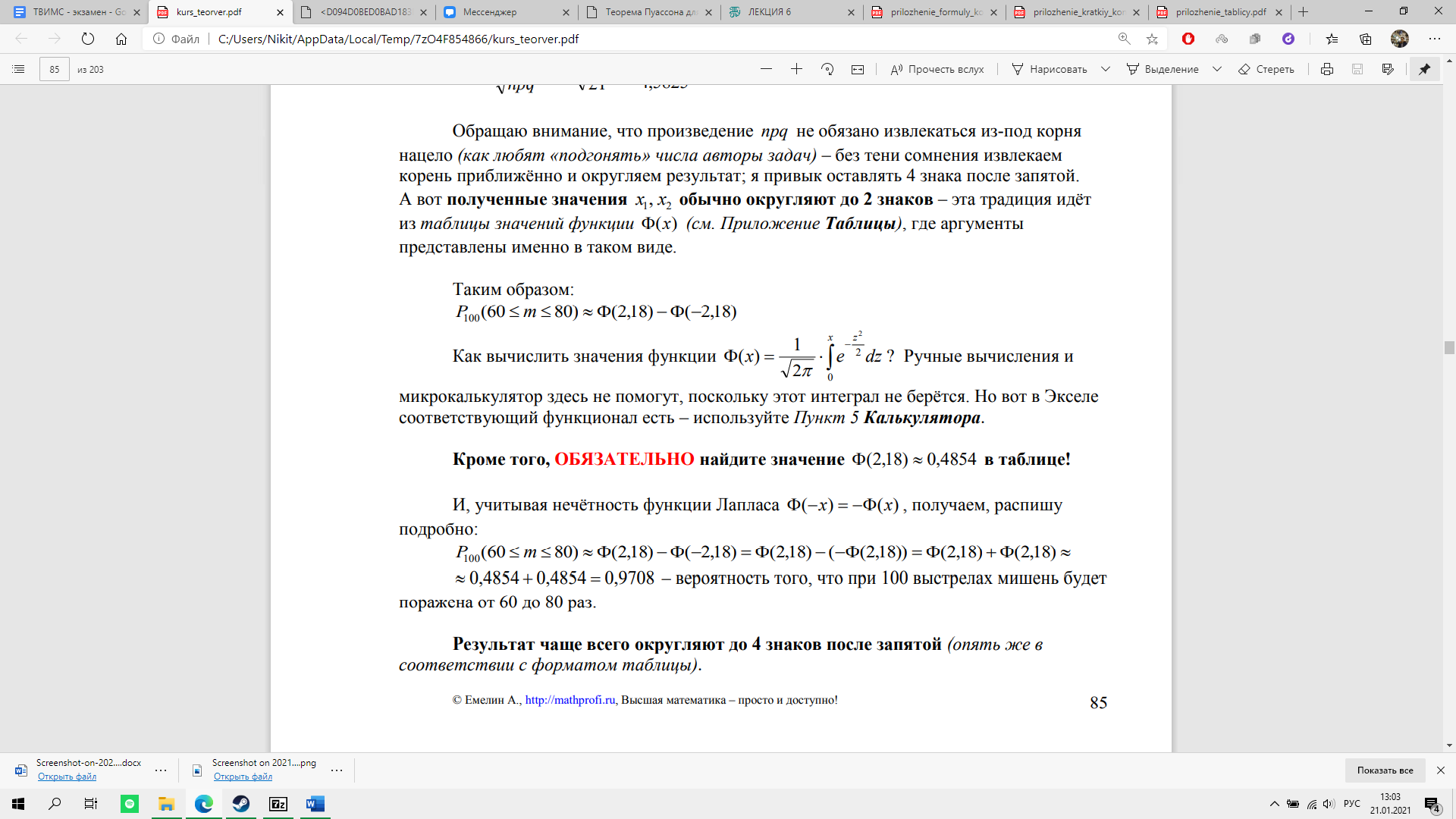Print the PDF document

click(1327, 69)
